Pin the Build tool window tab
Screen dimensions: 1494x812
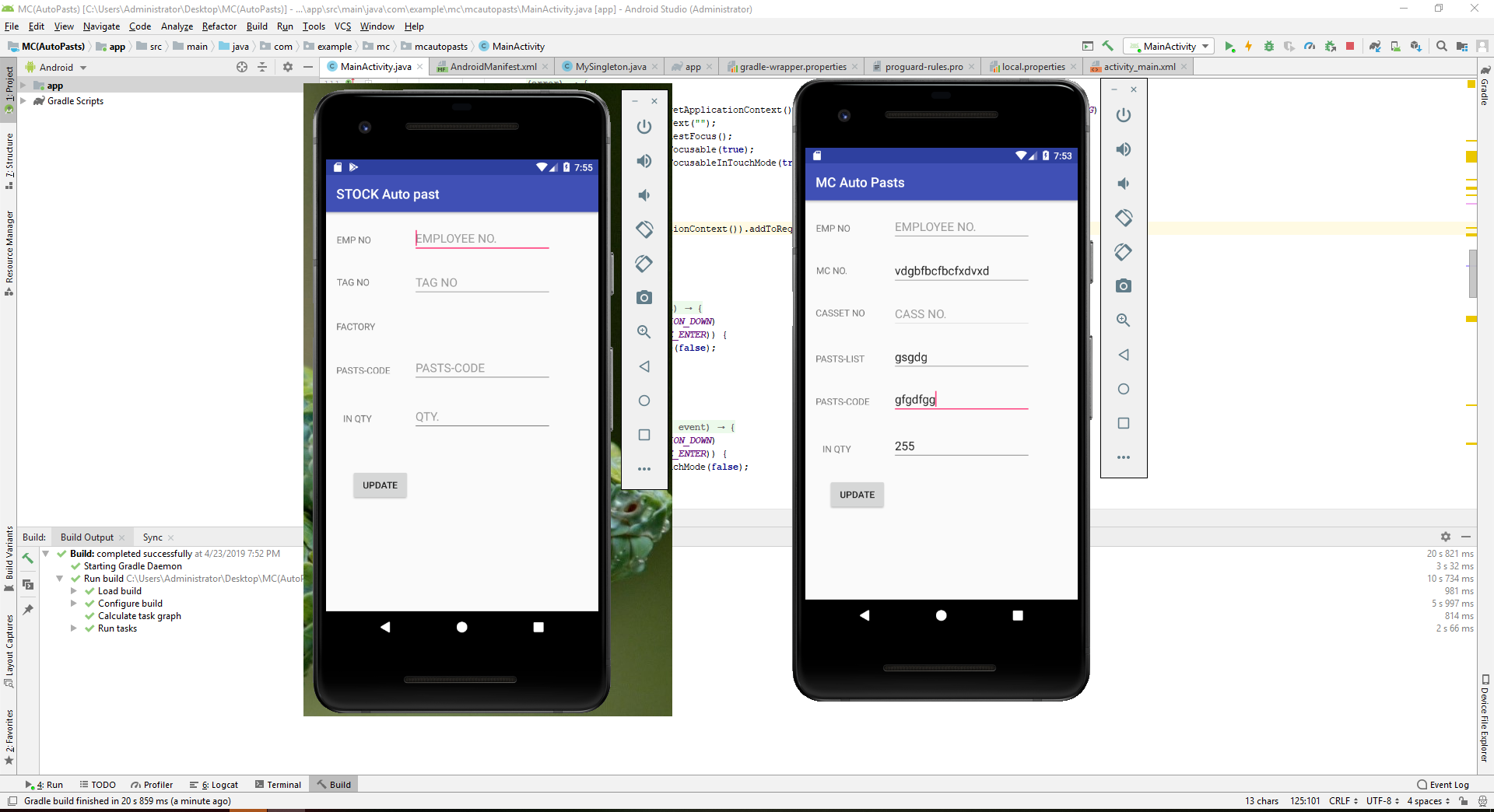(x=28, y=610)
